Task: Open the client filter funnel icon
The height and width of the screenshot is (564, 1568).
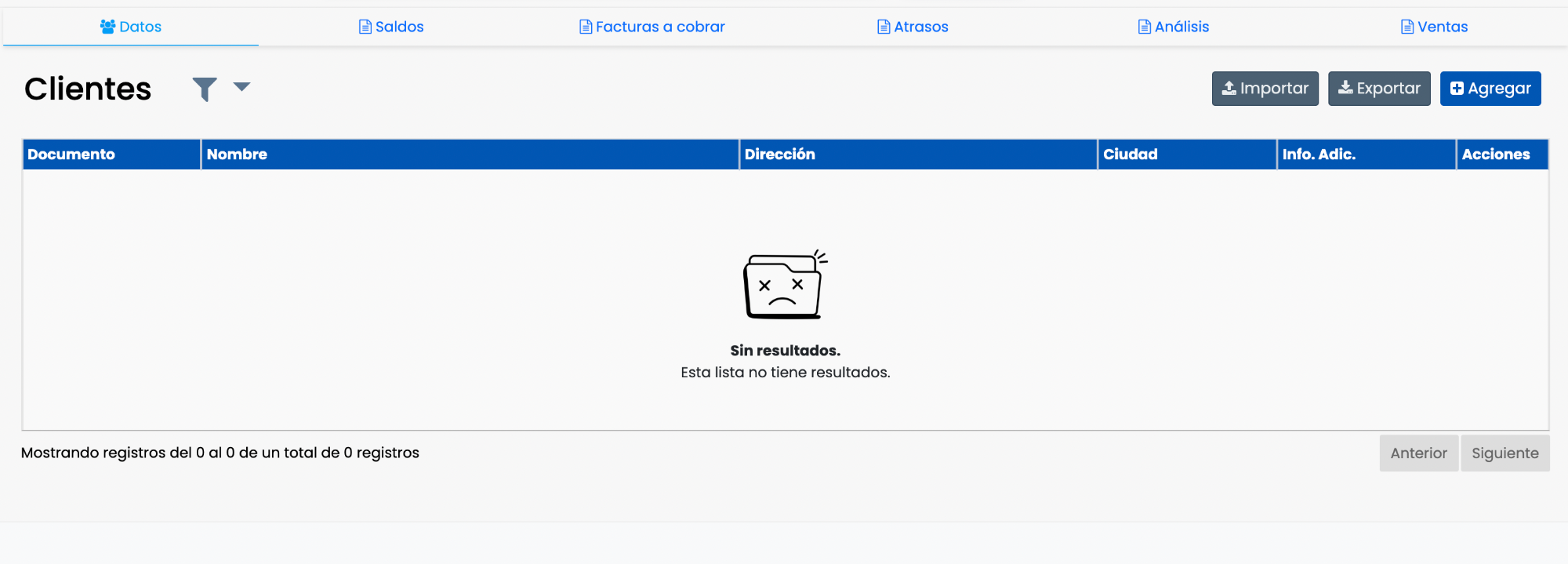Action: click(x=205, y=89)
